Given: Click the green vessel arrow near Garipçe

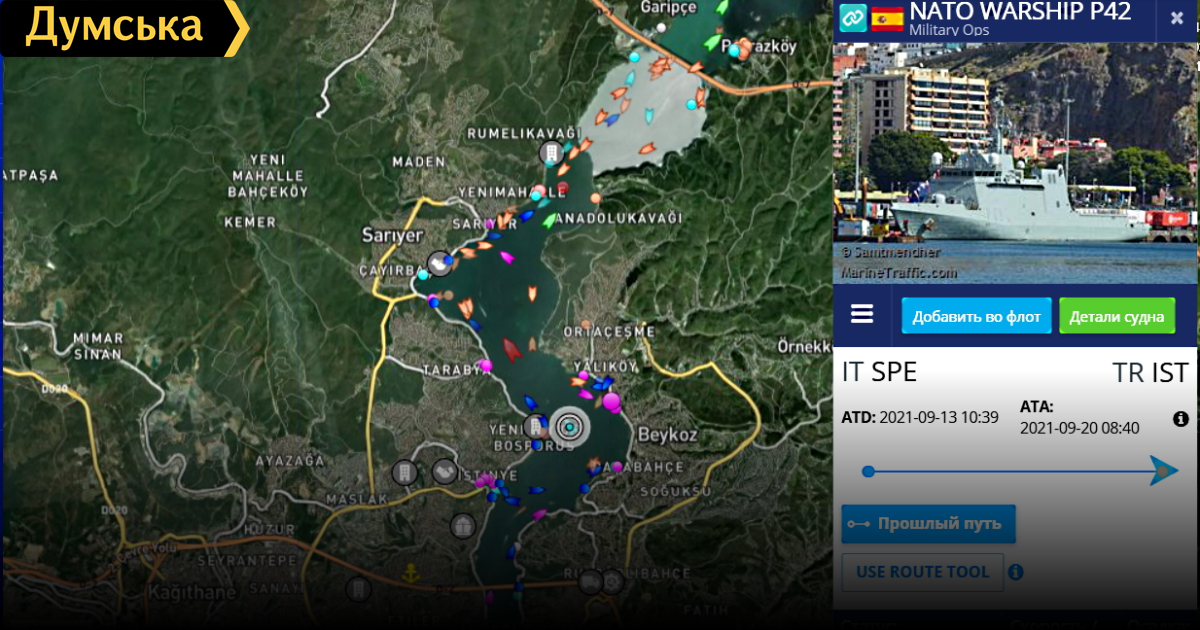Looking at the screenshot, I should pyautogui.click(x=711, y=43).
